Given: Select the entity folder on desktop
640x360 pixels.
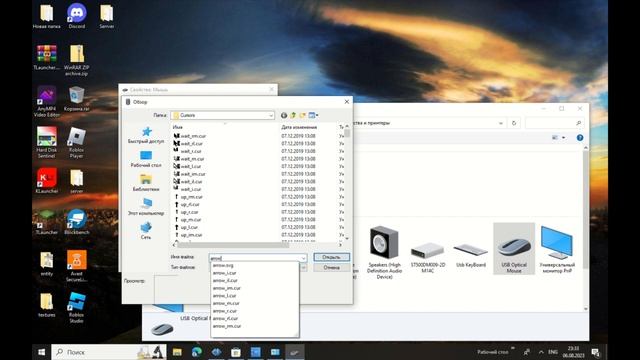Looking at the screenshot, I should tap(47, 264).
